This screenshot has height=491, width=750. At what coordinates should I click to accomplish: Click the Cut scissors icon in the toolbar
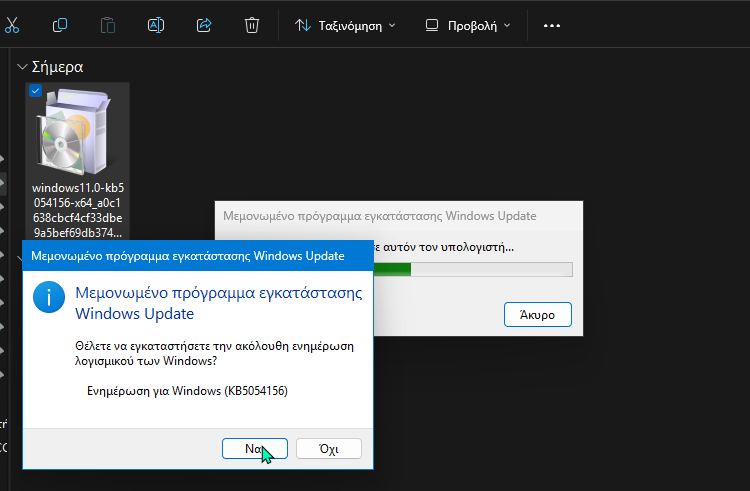(11, 25)
